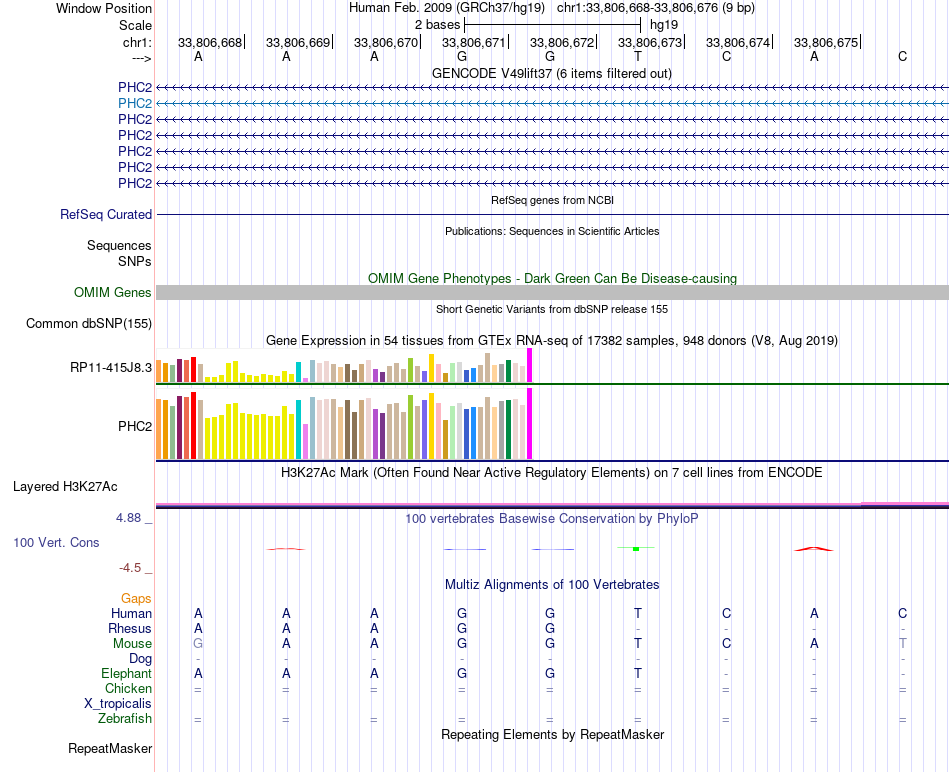Select the Human alignment row label
Image resolution: width=950 pixels, height=772 pixels.
(x=131, y=613)
